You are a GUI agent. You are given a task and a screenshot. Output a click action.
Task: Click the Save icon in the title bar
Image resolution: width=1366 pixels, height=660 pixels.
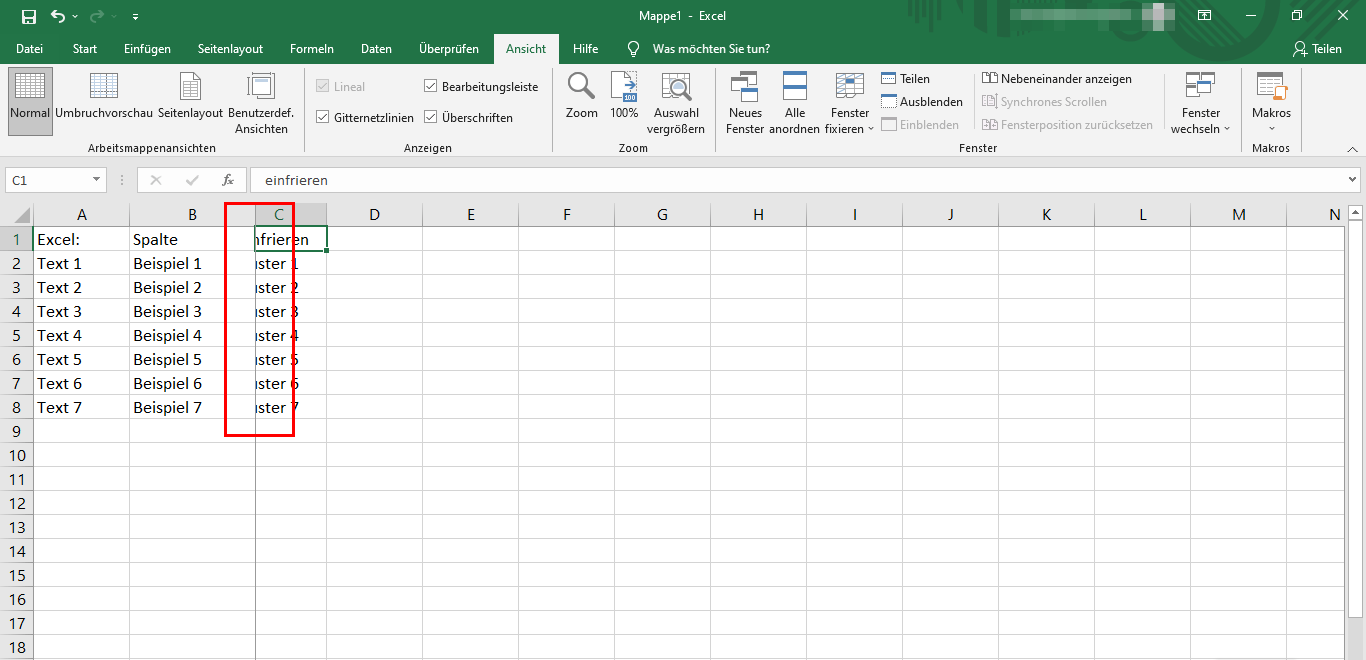pyautogui.click(x=29, y=16)
